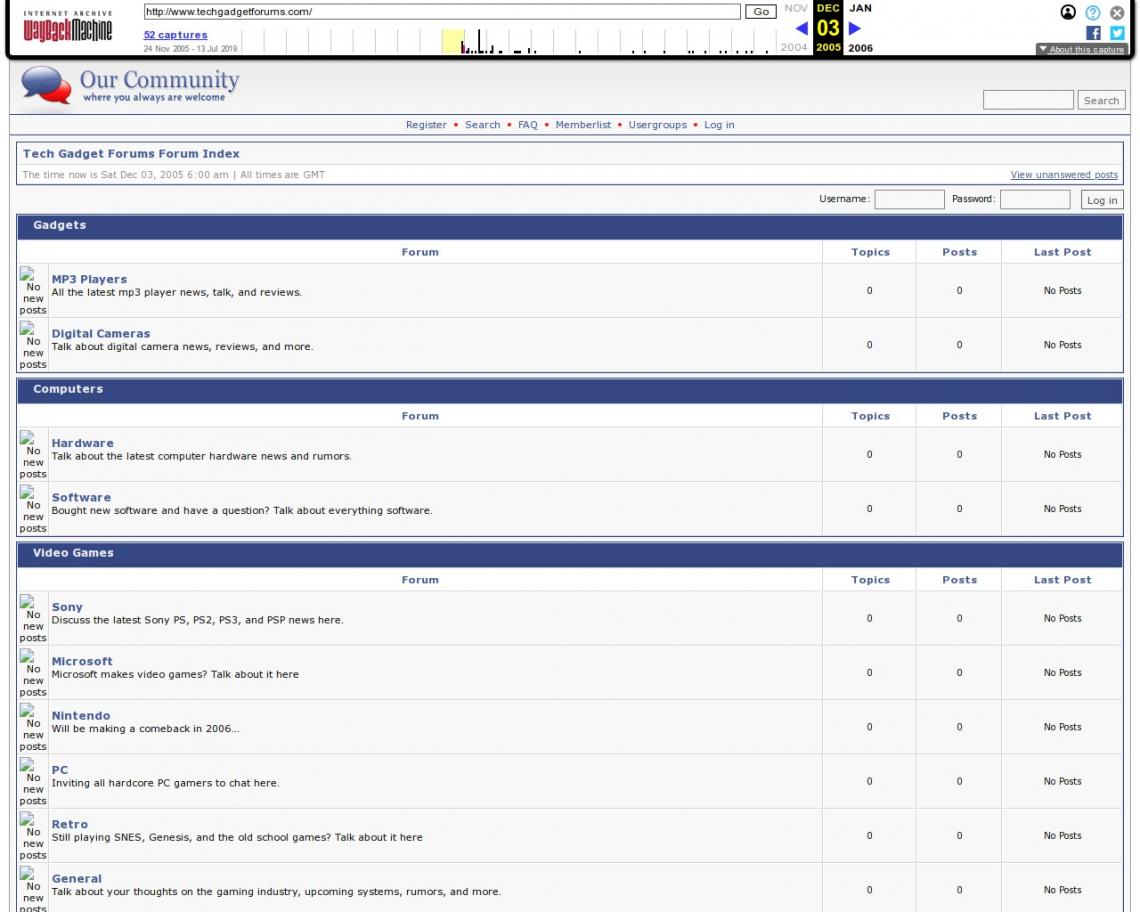This screenshot has width=1140, height=912.
Task: Click the Sony forum no-new-posts icon
Action: [x=33, y=619]
